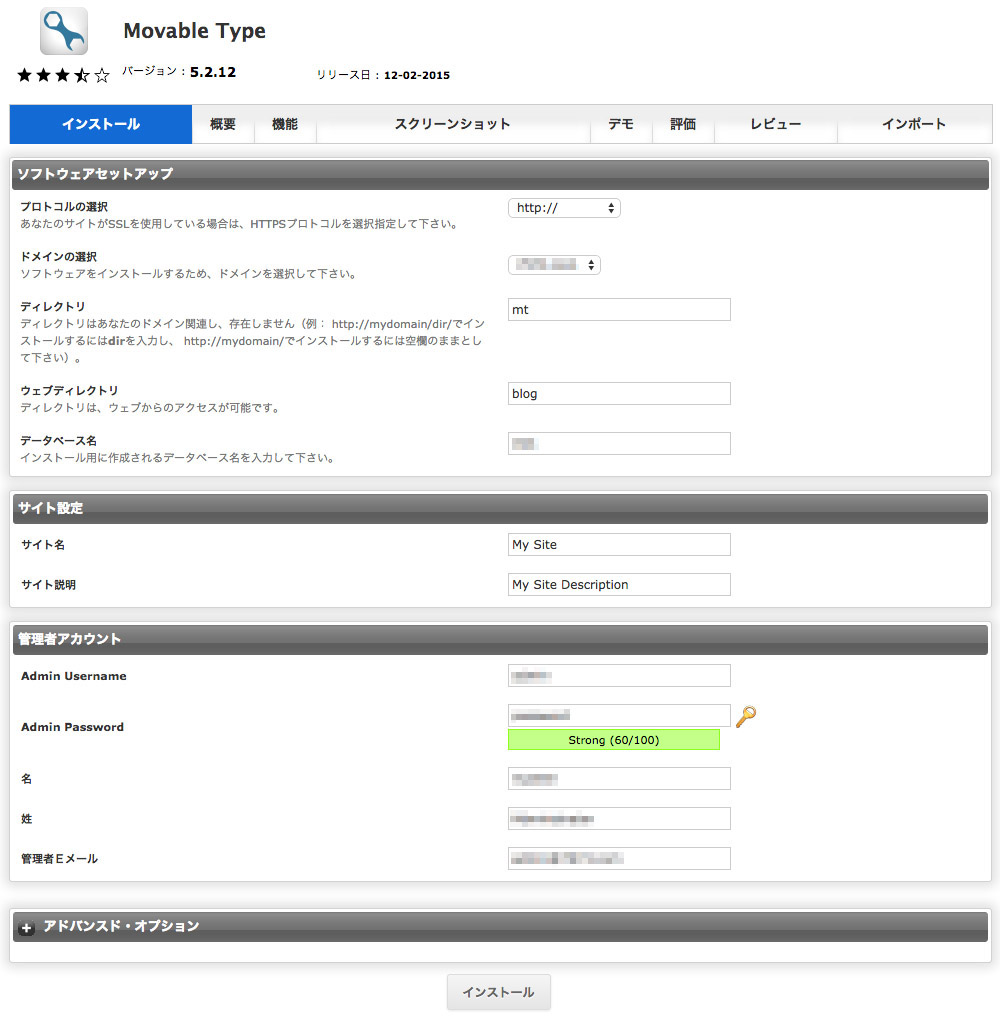Select the インポート tab
This screenshot has height=1021, width=1000.
pos(913,125)
